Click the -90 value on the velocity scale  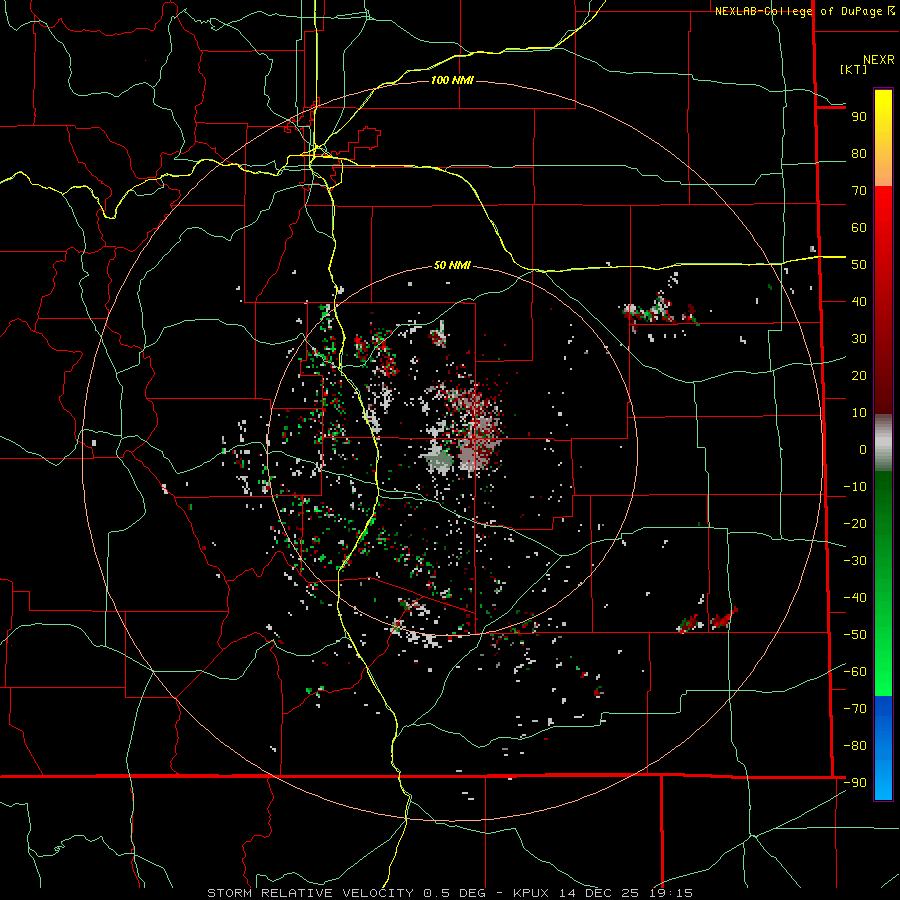point(855,783)
